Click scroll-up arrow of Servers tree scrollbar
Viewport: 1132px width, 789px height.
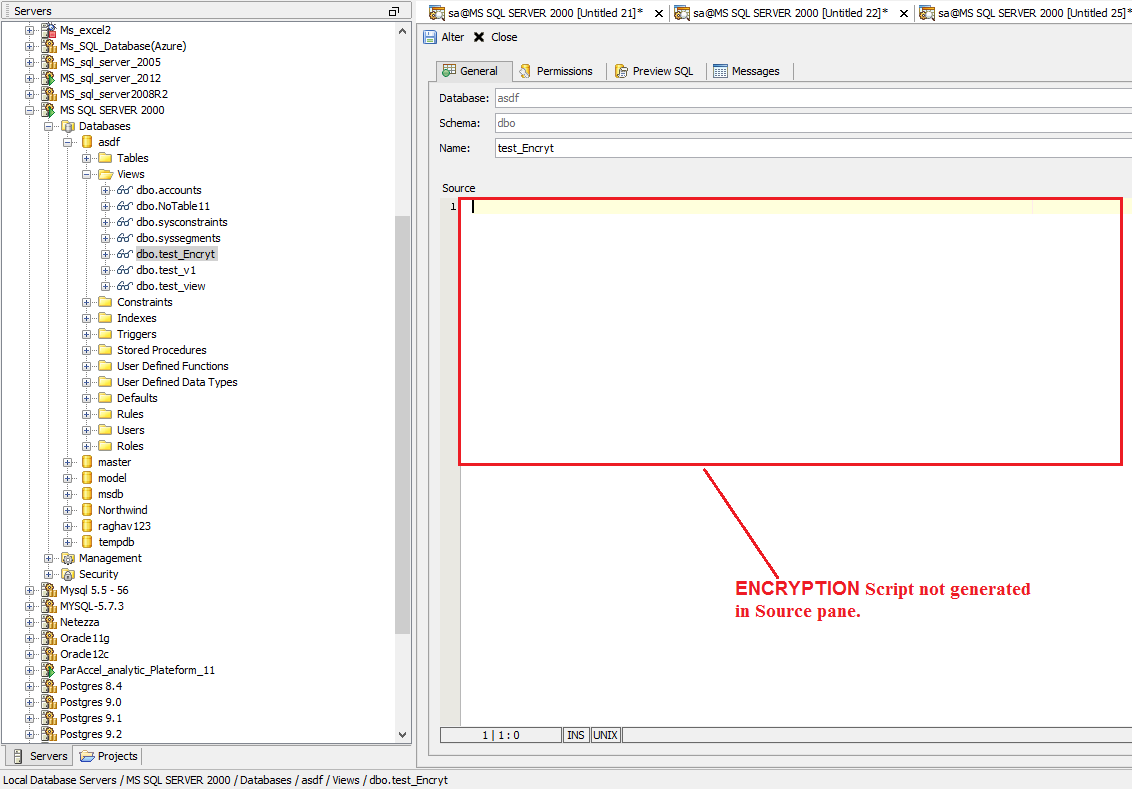click(x=402, y=31)
